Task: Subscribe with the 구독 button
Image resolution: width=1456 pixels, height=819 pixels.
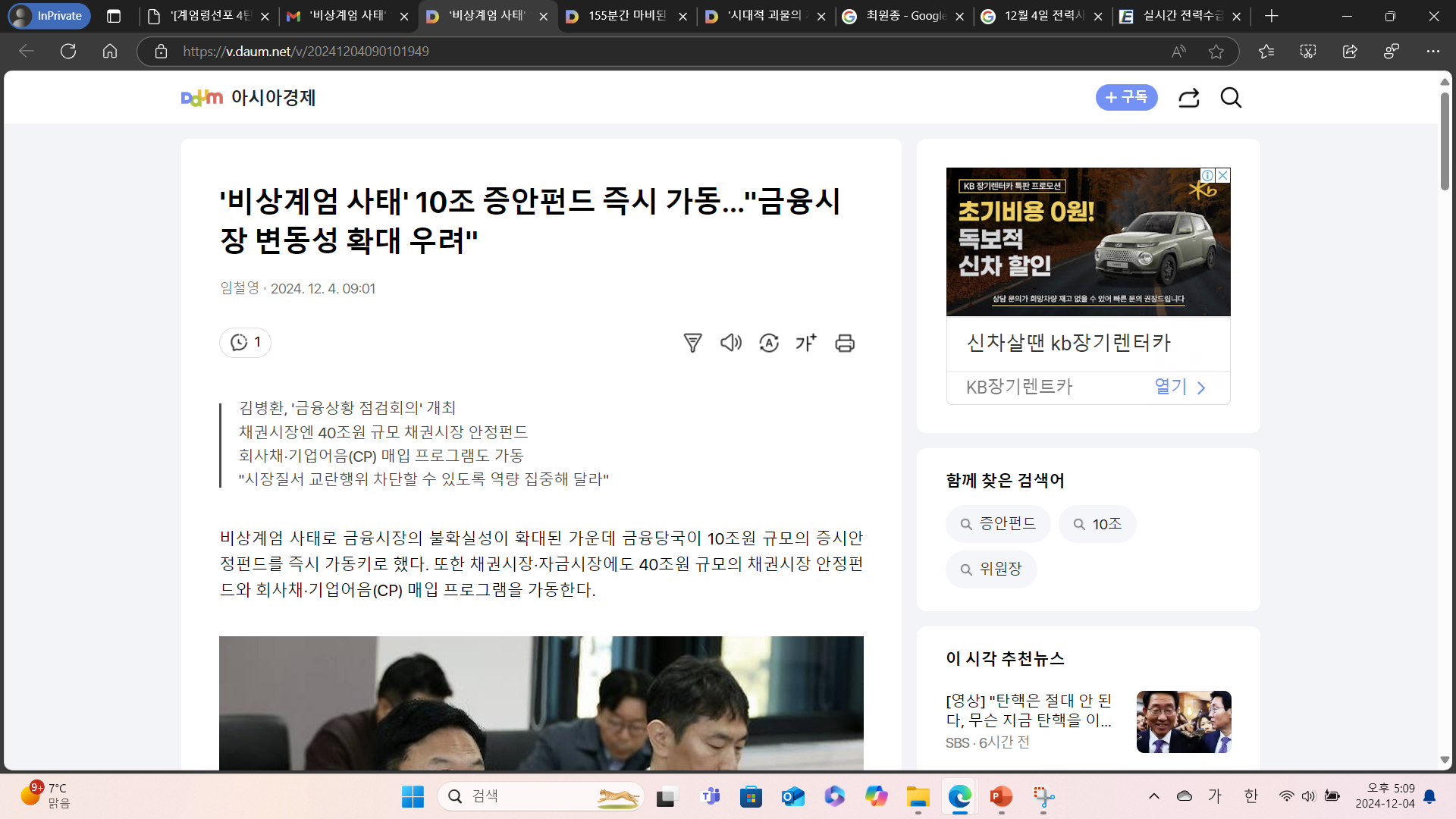Action: [1126, 98]
